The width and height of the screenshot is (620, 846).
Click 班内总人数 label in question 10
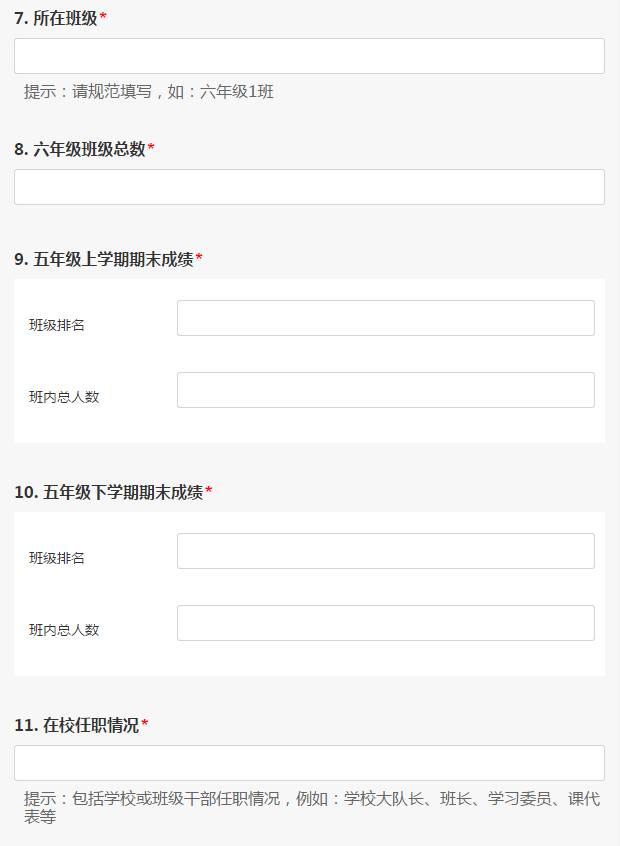point(64,630)
